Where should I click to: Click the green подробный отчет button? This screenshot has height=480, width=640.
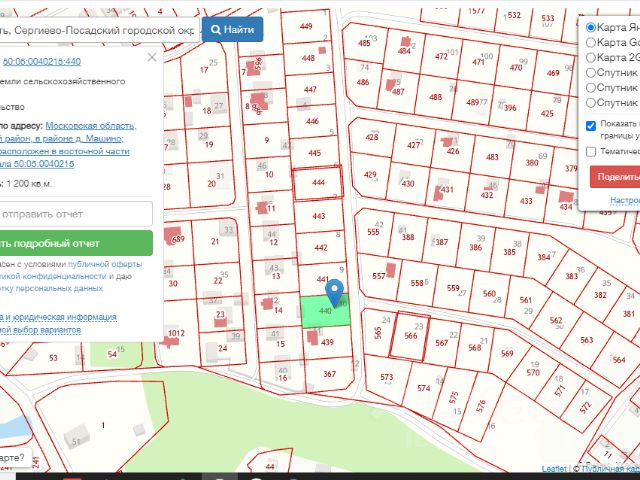(75, 243)
